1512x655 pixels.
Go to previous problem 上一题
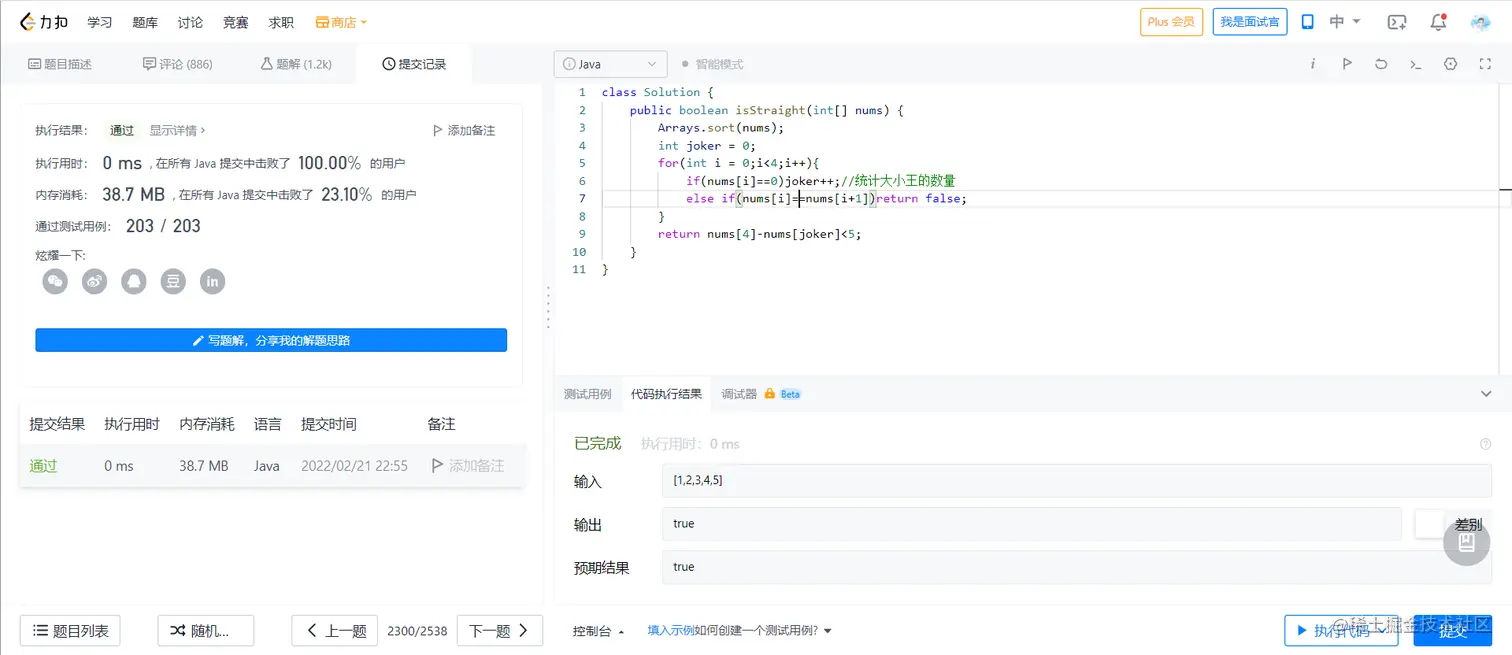[335, 631]
